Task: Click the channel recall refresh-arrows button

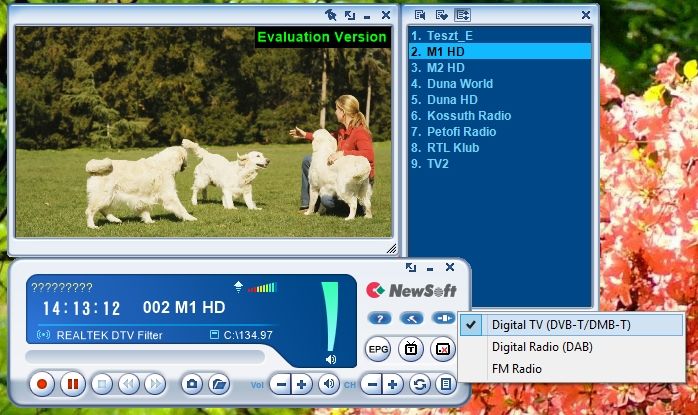Action: click(420, 384)
